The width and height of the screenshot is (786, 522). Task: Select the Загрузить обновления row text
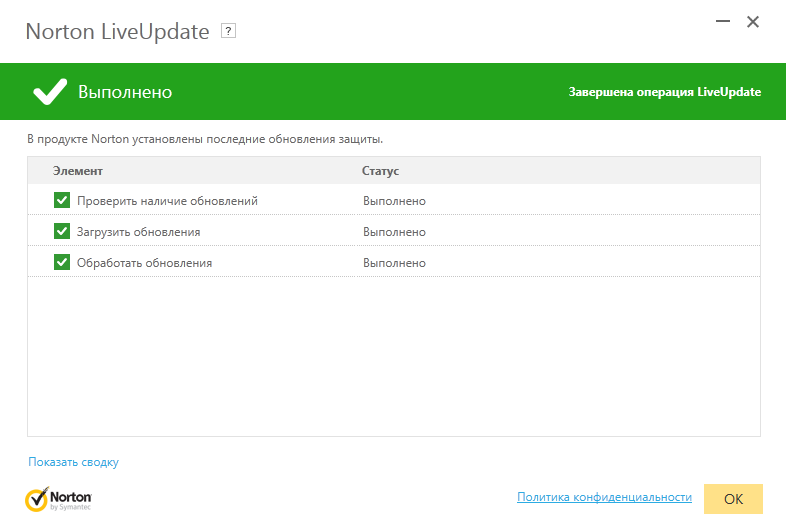pyautogui.click(x=138, y=232)
